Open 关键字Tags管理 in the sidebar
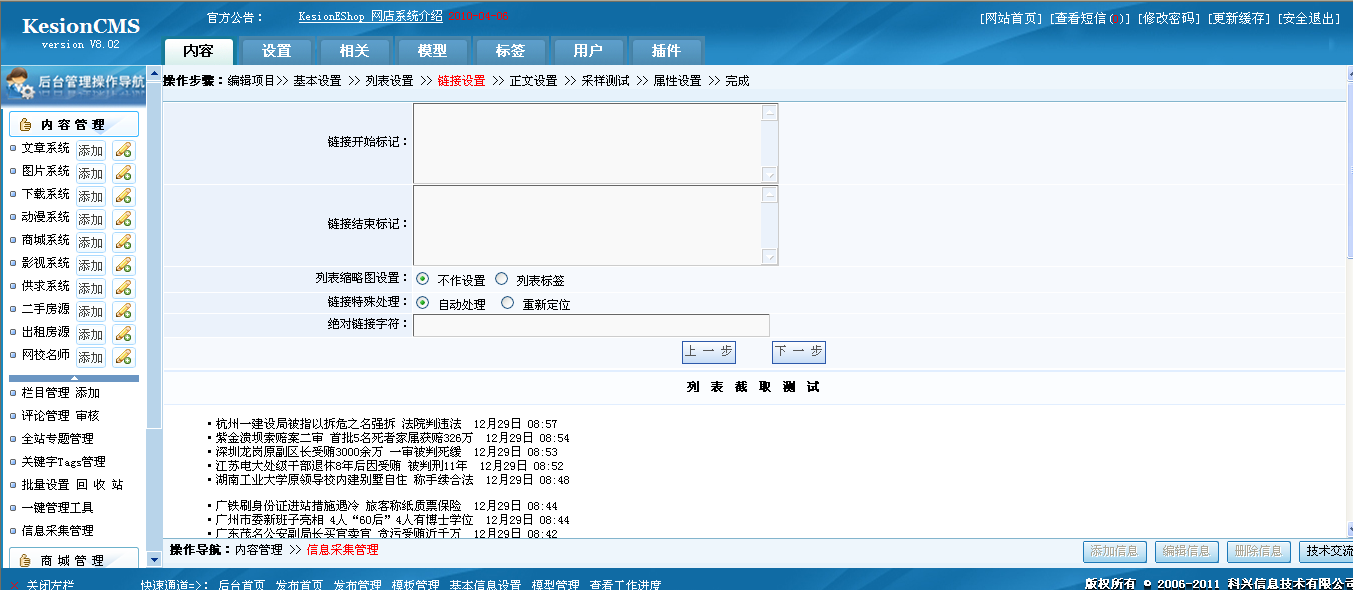 pyautogui.click(x=63, y=462)
